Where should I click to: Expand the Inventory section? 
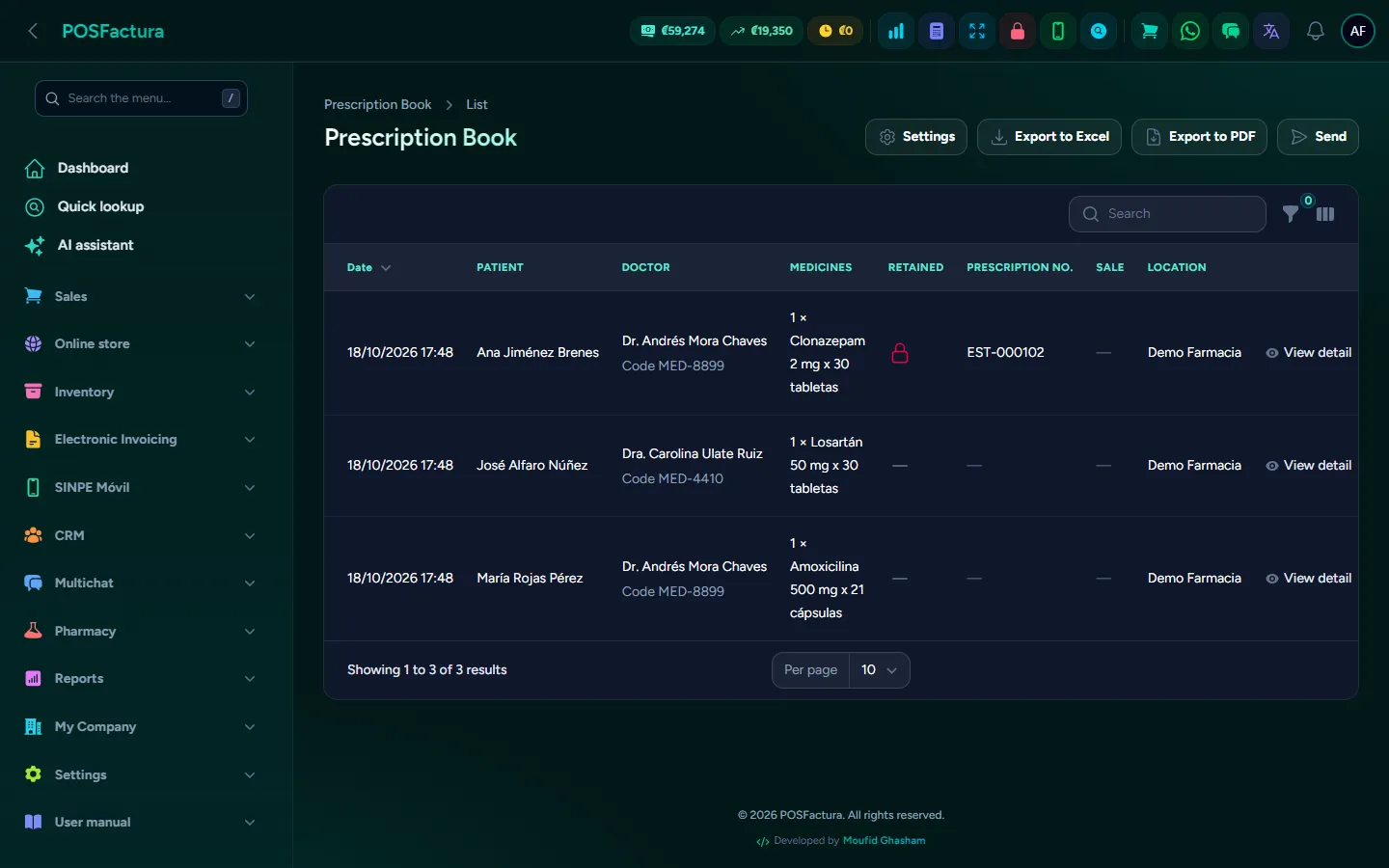click(x=140, y=392)
